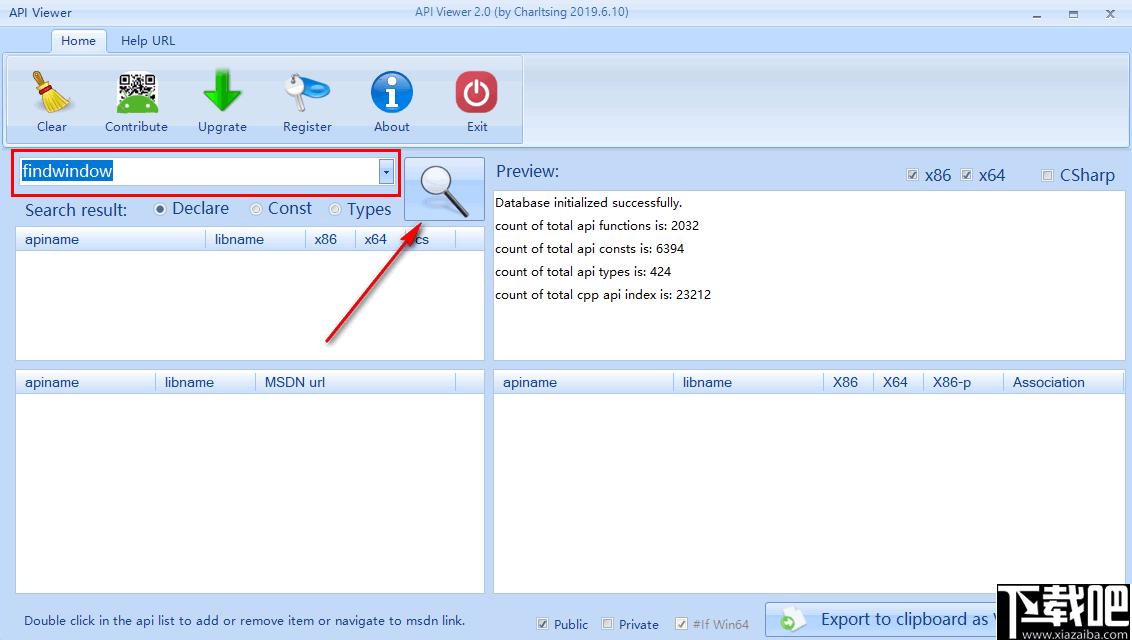Click the Association column header
The width and height of the screenshot is (1132, 640).
click(x=1063, y=382)
